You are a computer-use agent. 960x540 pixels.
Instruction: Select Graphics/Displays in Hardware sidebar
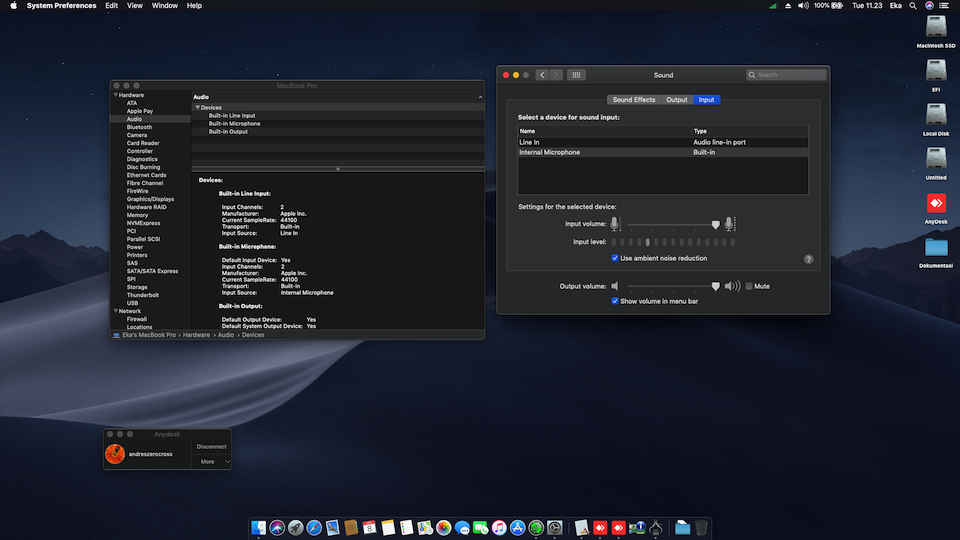click(x=150, y=199)
